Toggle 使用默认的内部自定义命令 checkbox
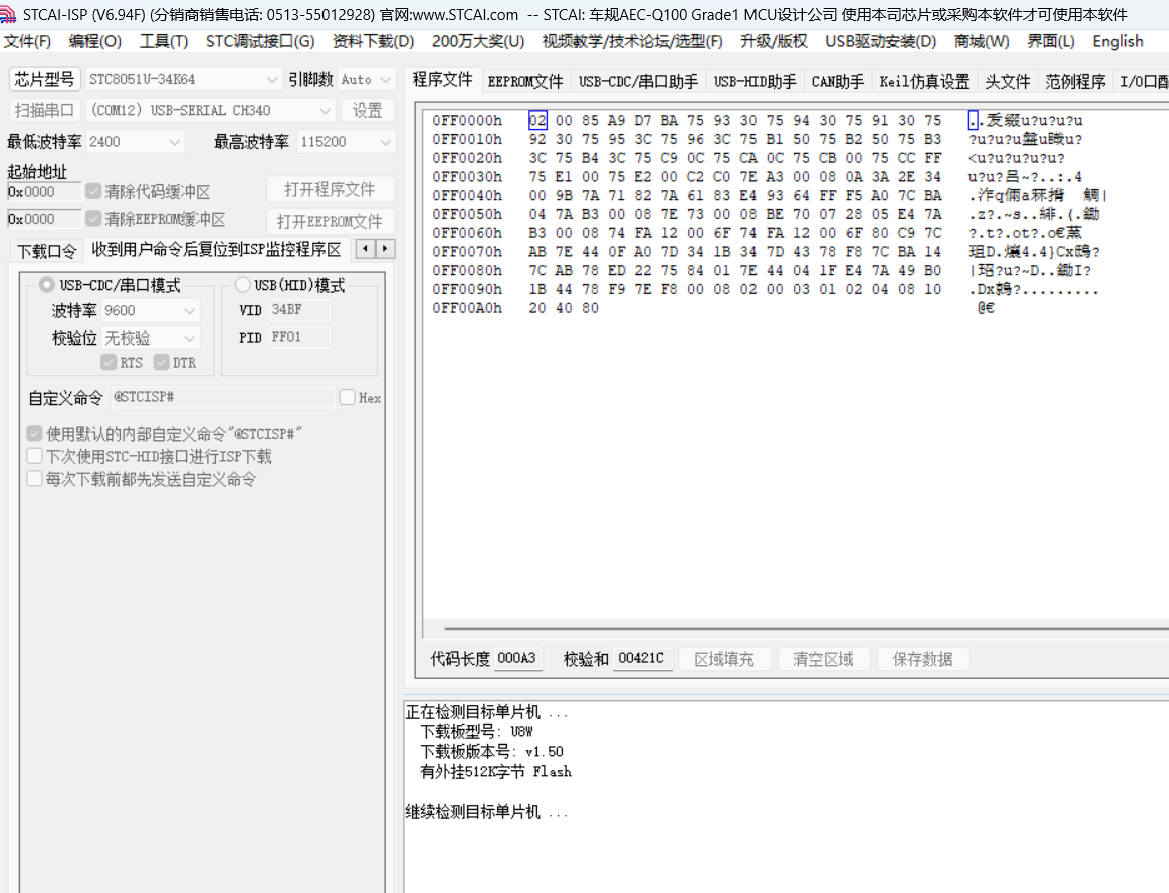The width and height of the screenshot is (1169, 893). click(34, 433)
